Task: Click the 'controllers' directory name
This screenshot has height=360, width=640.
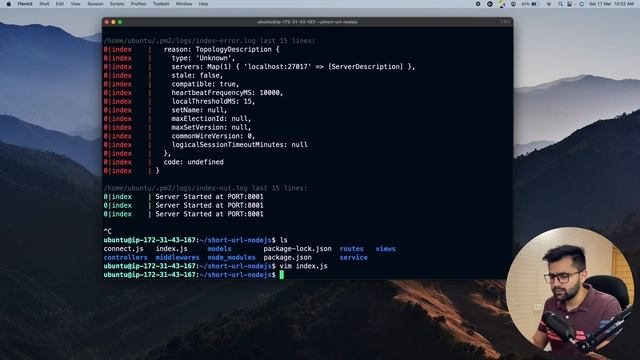Action: [126, 258]
